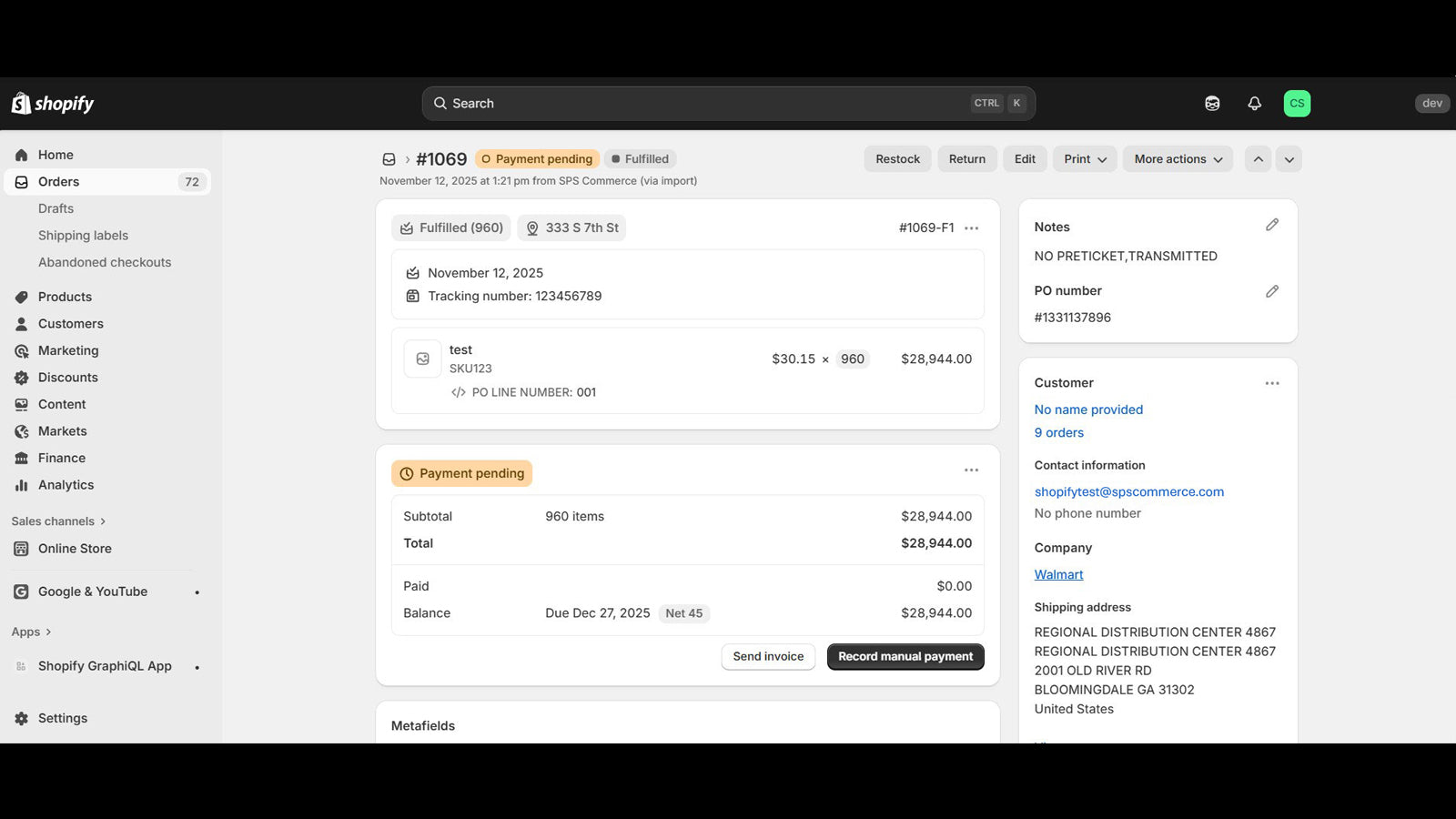Open Orders in the sidebar
Viewport: 1456px width, 819px height.
click(x=58, y=181)
